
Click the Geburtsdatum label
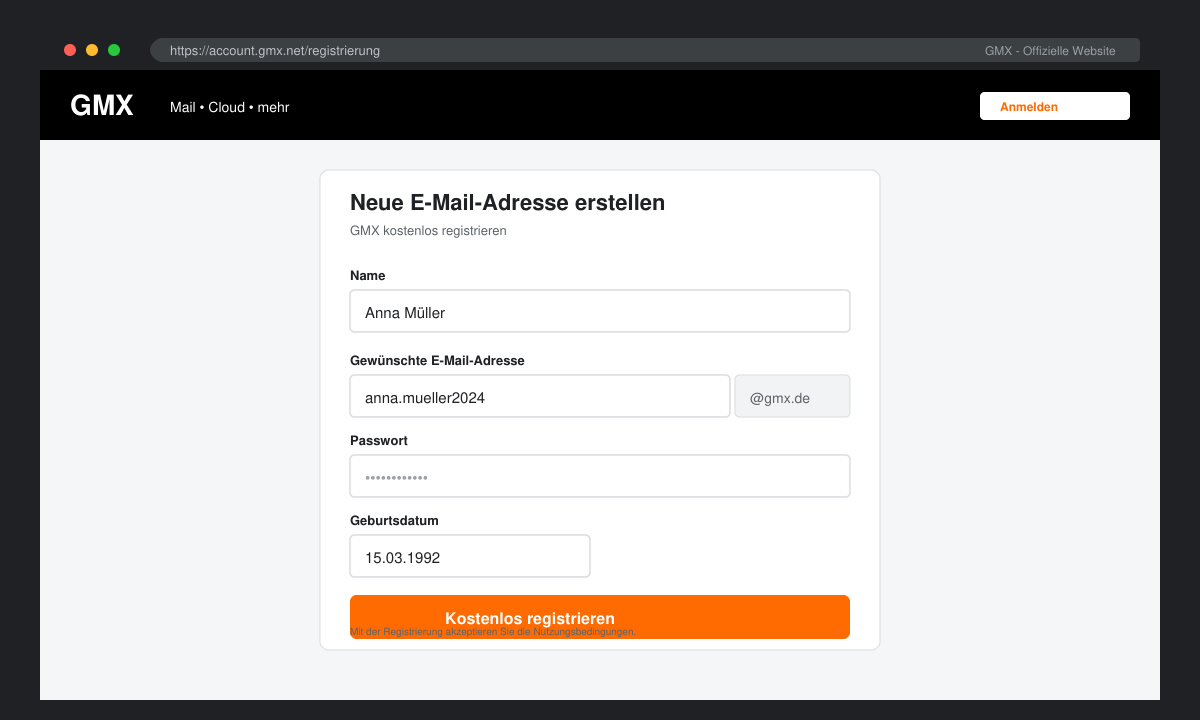click(x=394, y=520)
